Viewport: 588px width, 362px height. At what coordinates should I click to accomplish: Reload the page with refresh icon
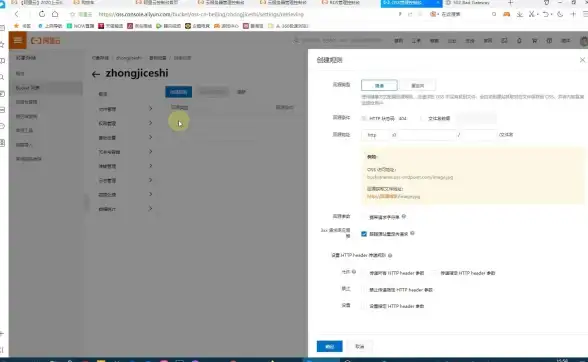42,14
